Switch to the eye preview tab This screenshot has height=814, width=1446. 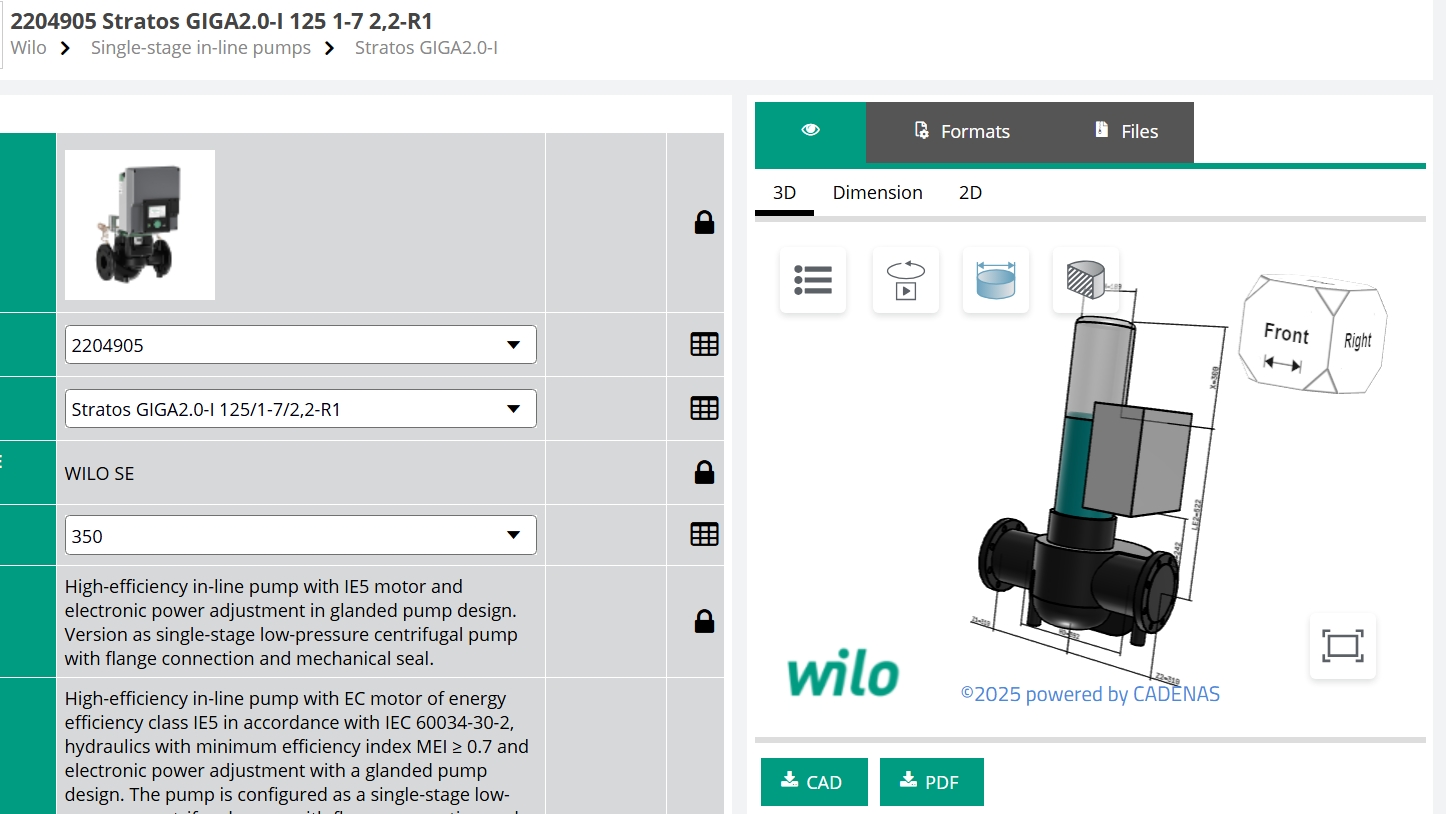point(810,131)
